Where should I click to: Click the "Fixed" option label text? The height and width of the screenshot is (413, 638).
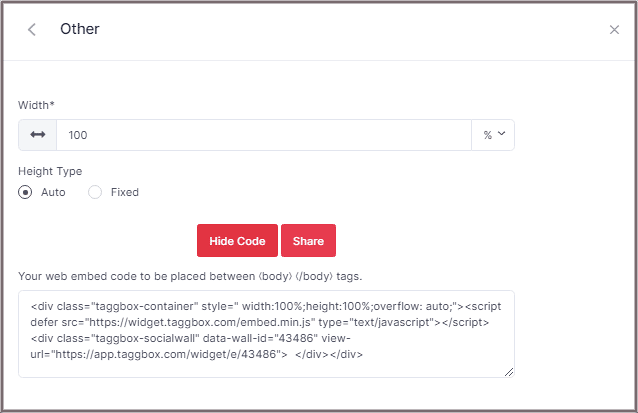pyautogui.click(x=125, y=192)
